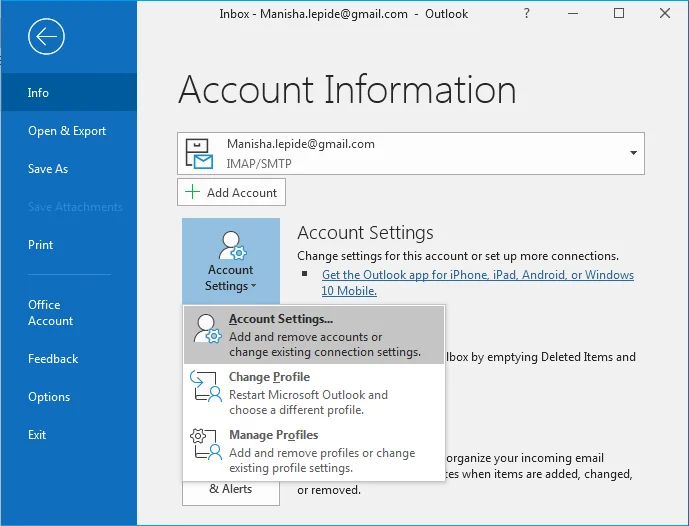Choose Save As in sidebar

tap(69, 169)
